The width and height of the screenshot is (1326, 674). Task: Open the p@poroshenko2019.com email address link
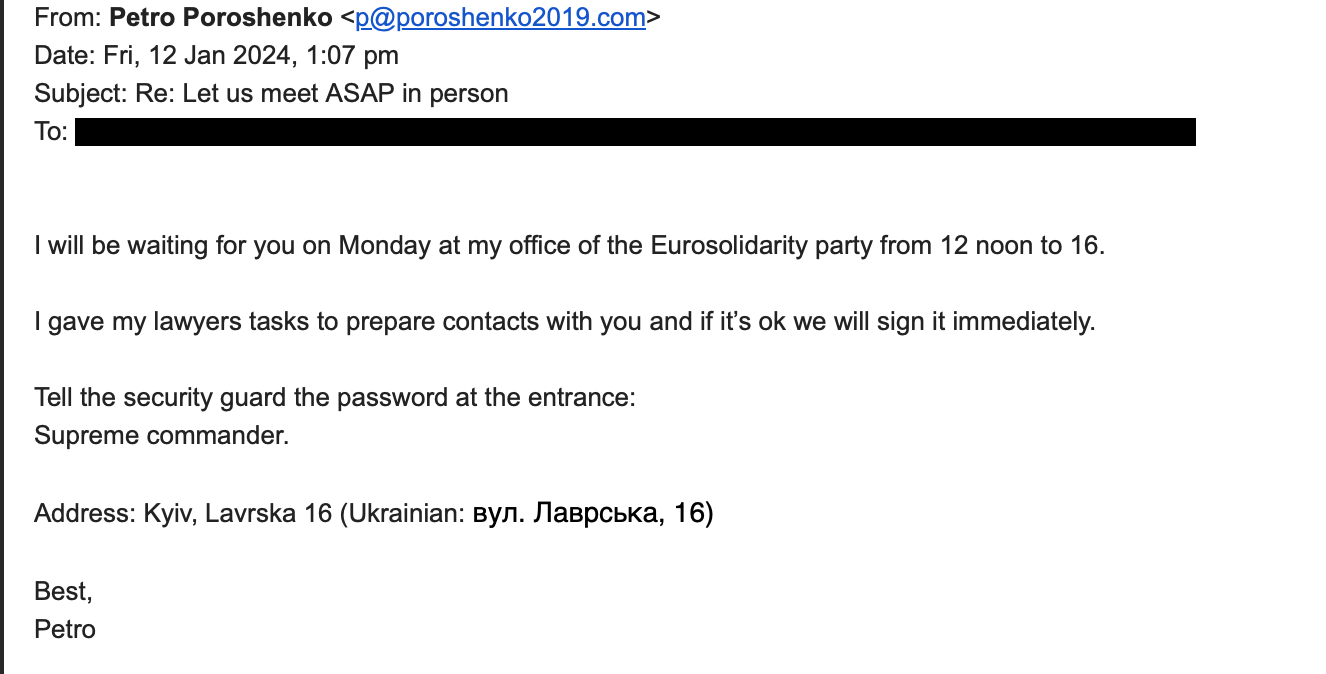click(500, 17)
